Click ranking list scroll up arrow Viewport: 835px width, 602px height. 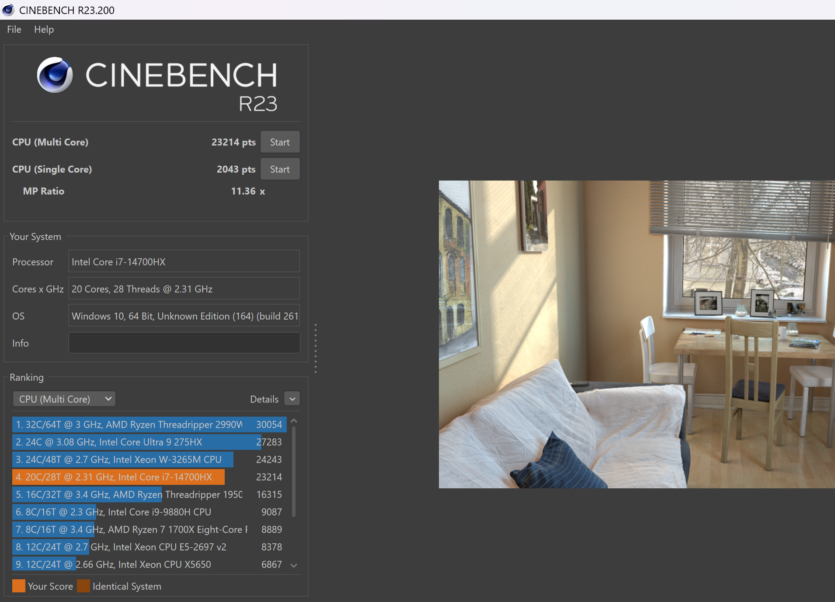tap(293, 421)
